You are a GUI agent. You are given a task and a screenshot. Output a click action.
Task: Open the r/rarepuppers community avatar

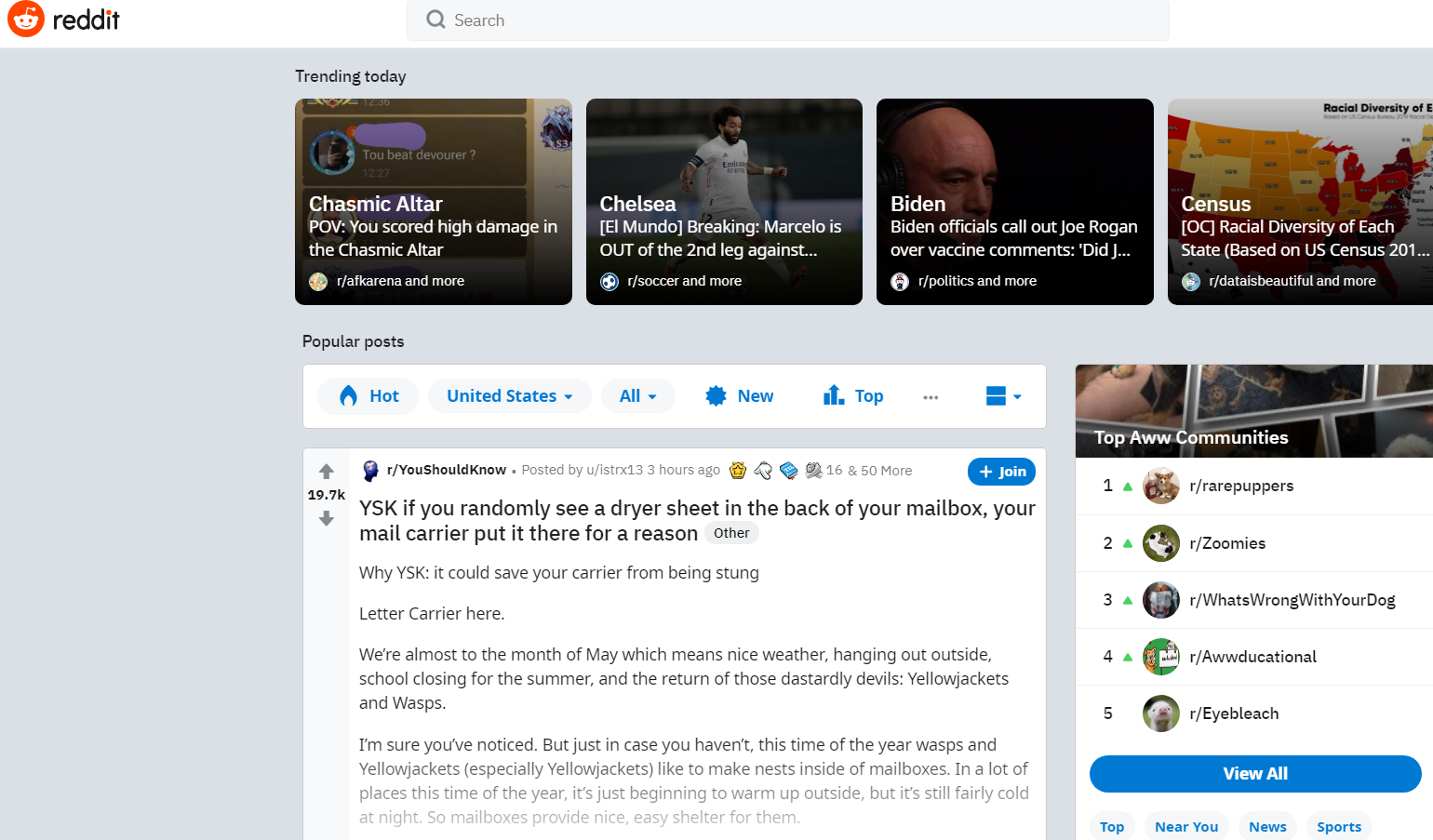tap(1160, 487)
